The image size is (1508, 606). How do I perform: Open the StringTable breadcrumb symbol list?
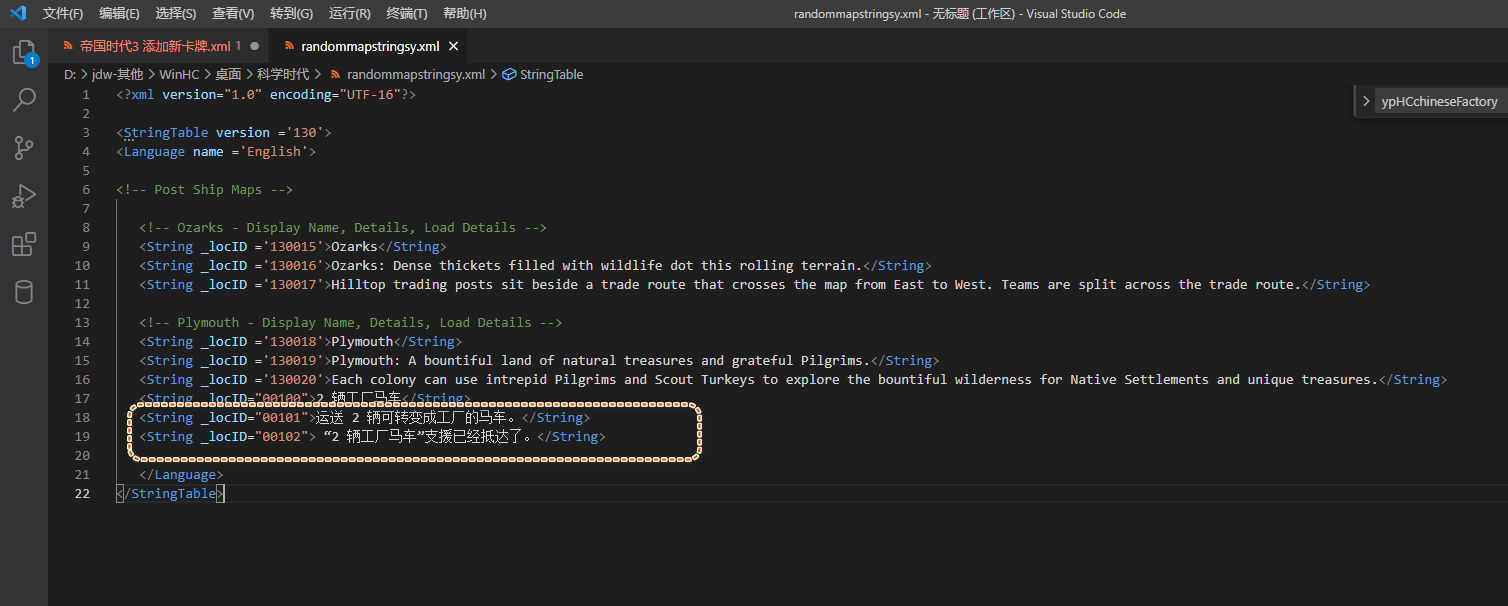point(551,74)
